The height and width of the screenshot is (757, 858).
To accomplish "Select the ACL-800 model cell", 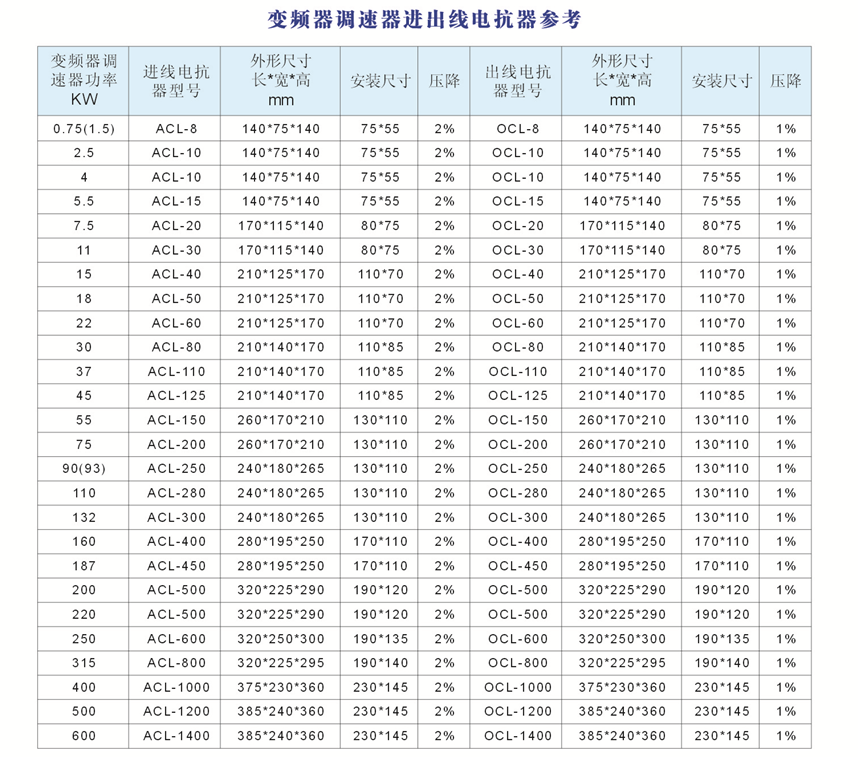I will point(176,663).
